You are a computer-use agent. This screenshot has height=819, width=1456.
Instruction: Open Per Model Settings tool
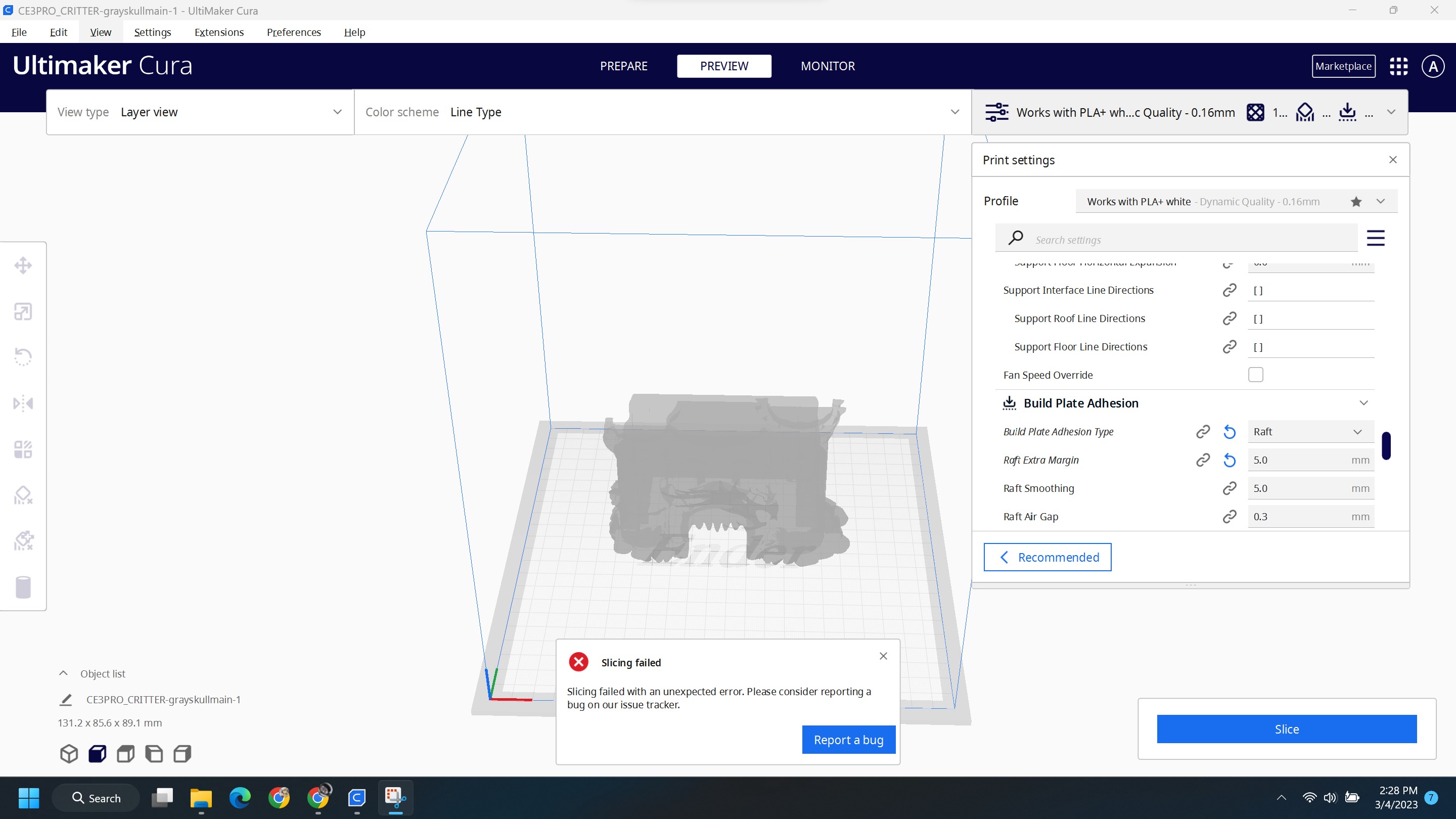23,449
